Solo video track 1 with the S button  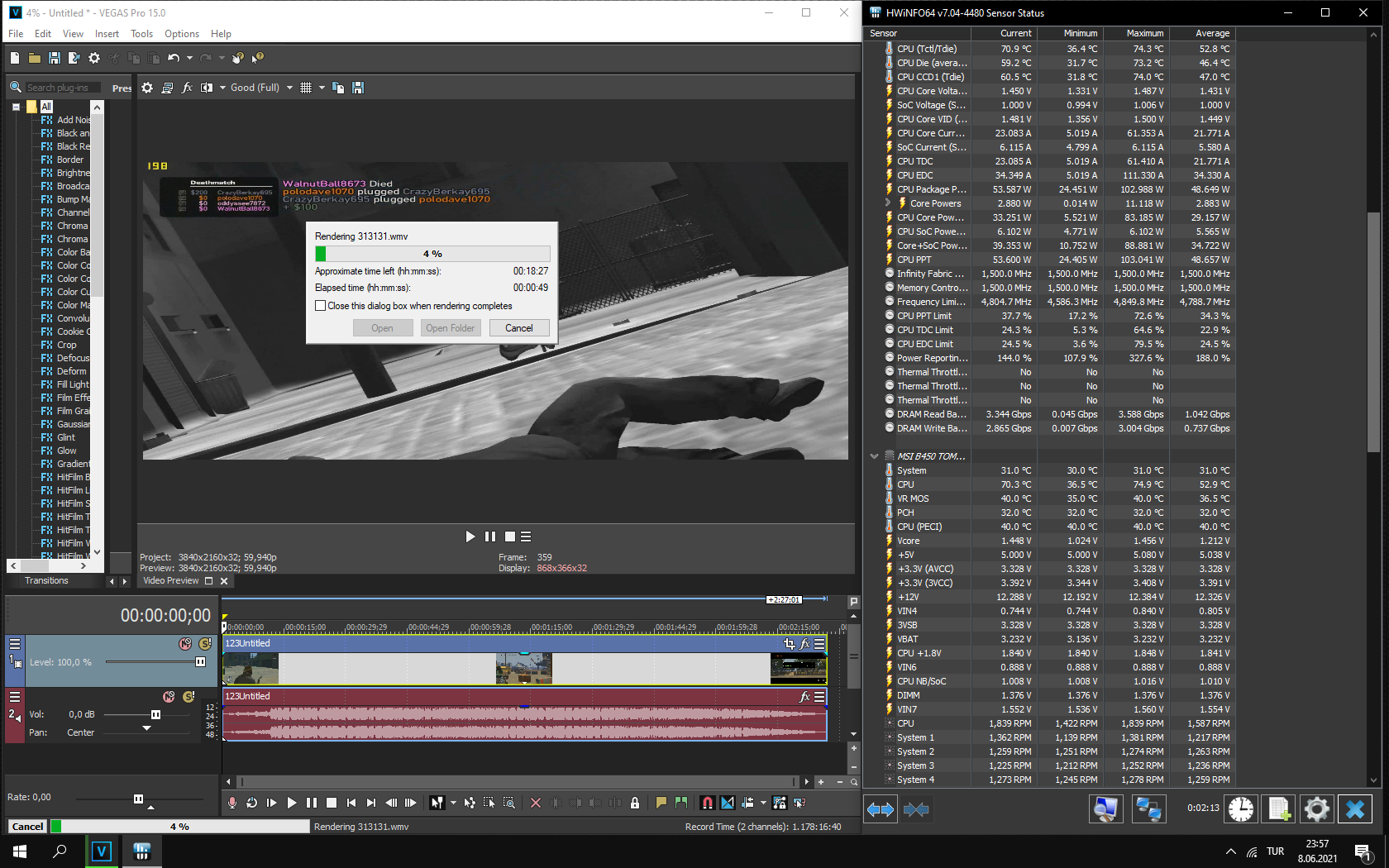(205, 644)
